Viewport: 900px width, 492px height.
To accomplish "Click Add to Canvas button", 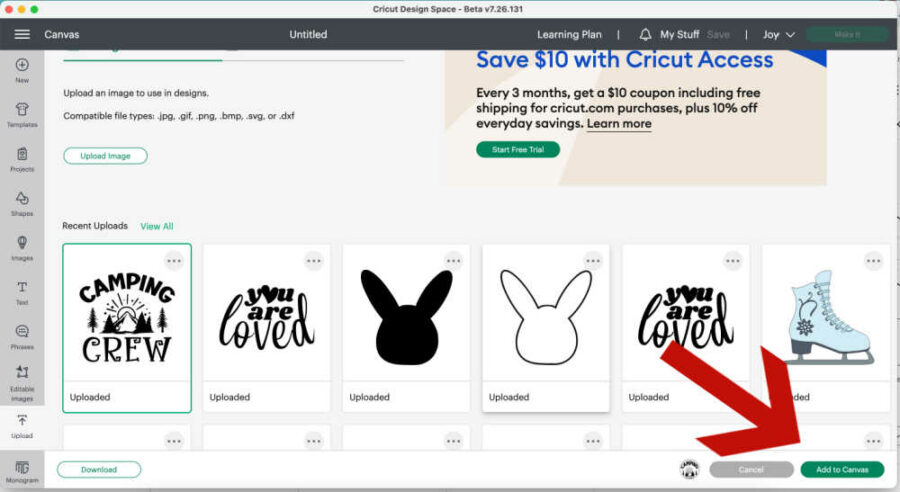I will [842, 469].
